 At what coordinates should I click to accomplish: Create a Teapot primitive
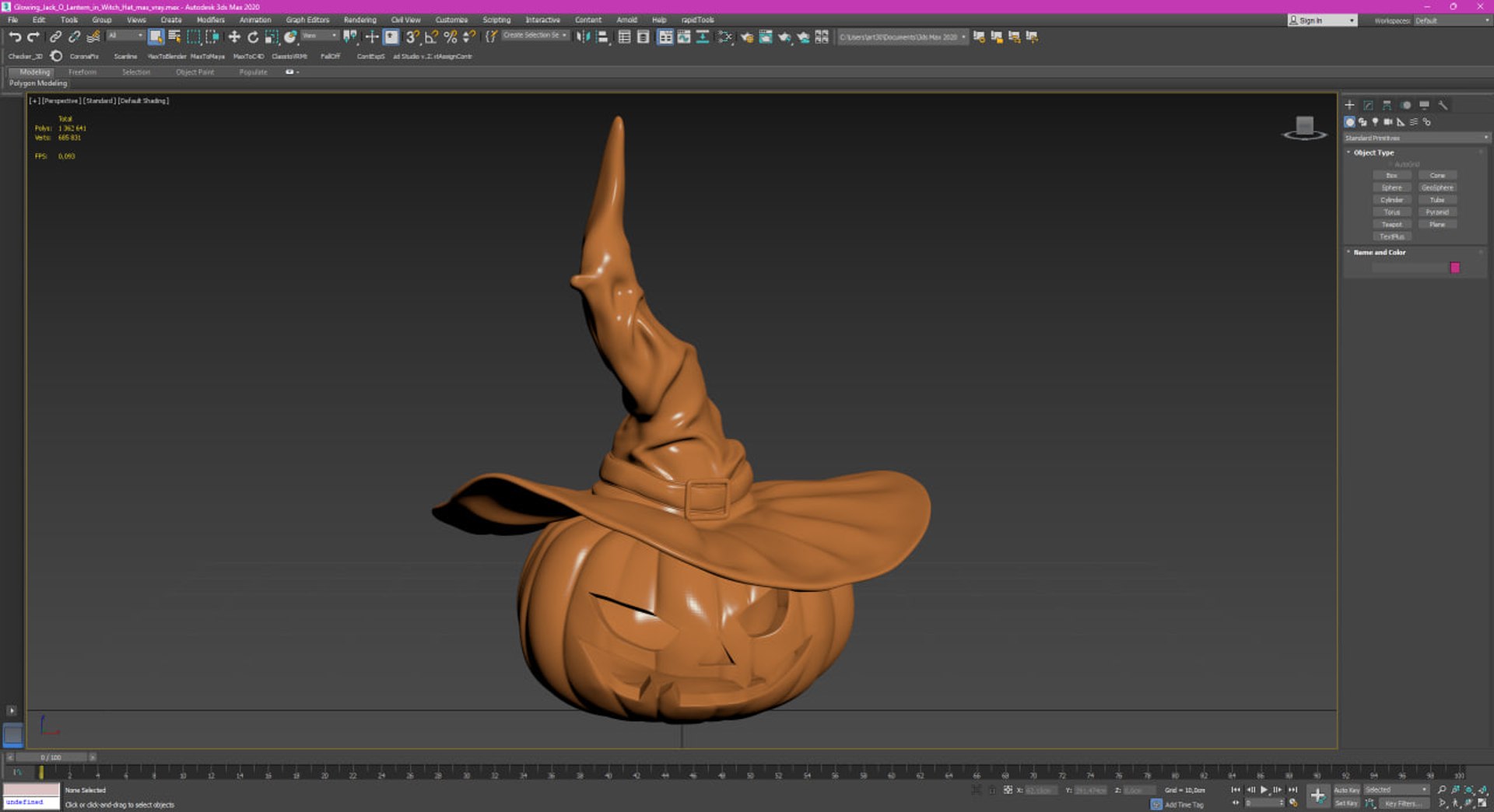[1392, 224]
